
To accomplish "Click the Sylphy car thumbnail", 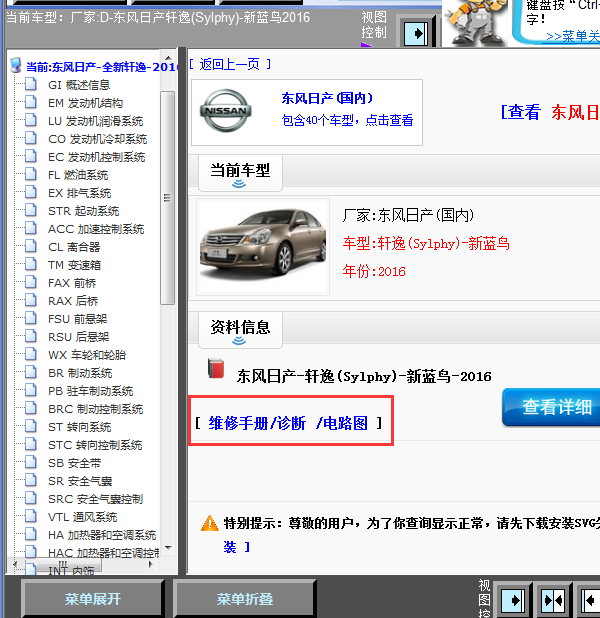I will (263, 247).
